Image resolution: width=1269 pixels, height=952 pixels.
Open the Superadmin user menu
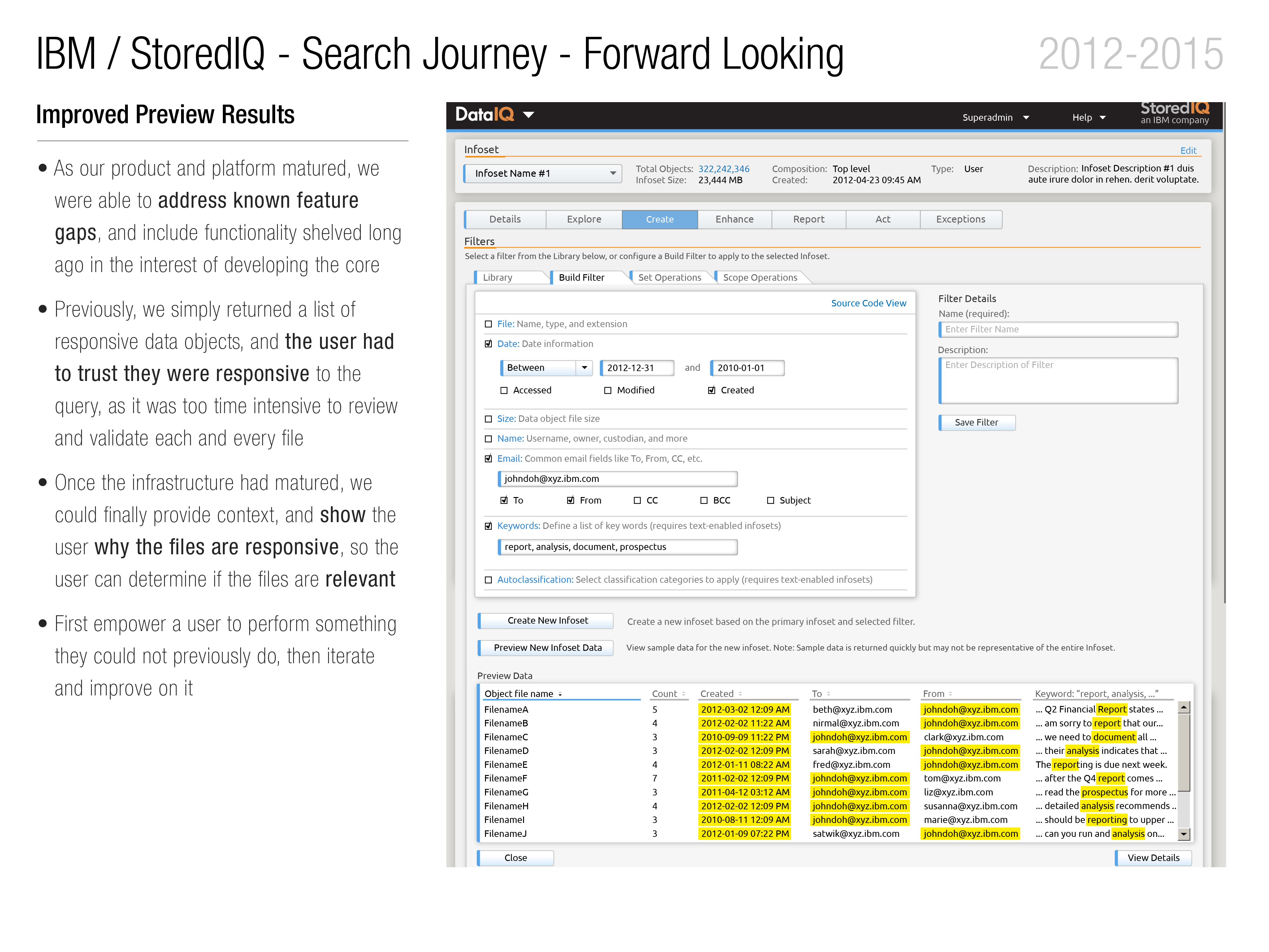coord(995,118)
